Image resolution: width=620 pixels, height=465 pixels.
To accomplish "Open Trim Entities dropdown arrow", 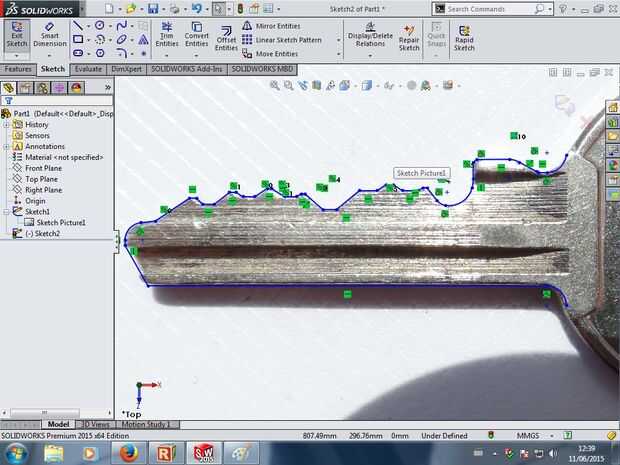I will (167, 56).
